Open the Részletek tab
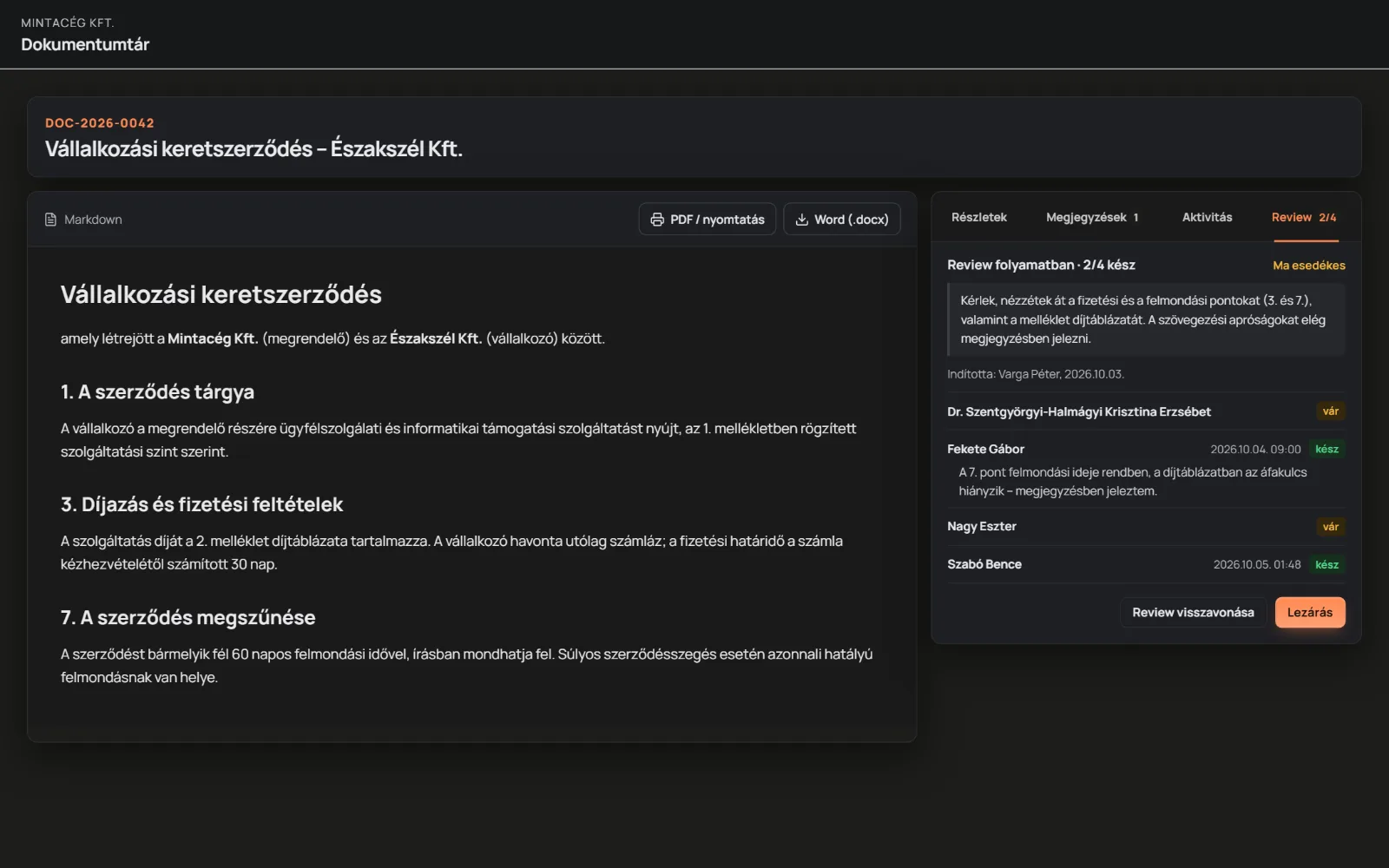Viewport: 1389px width, 868px height. click(x=978, y=217)
